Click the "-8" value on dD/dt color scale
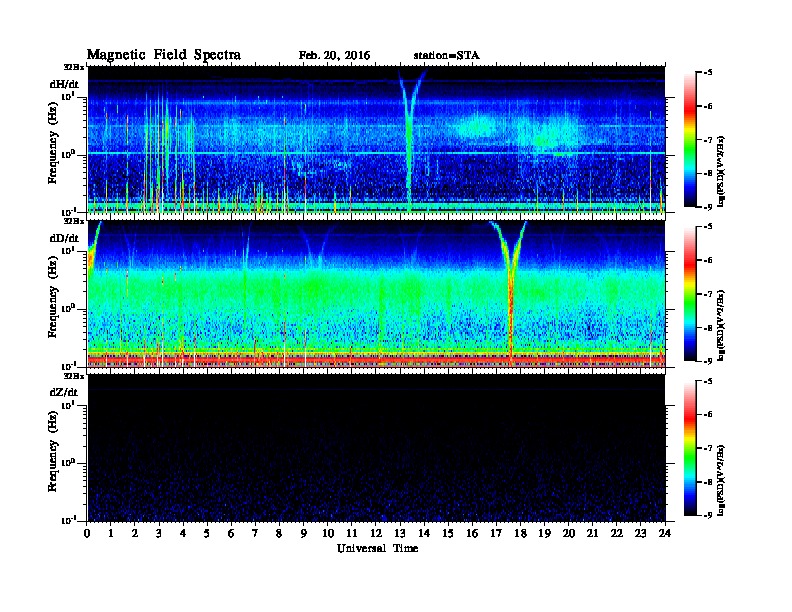This screenshot has width=792, height=612. (x=708, y=327)
